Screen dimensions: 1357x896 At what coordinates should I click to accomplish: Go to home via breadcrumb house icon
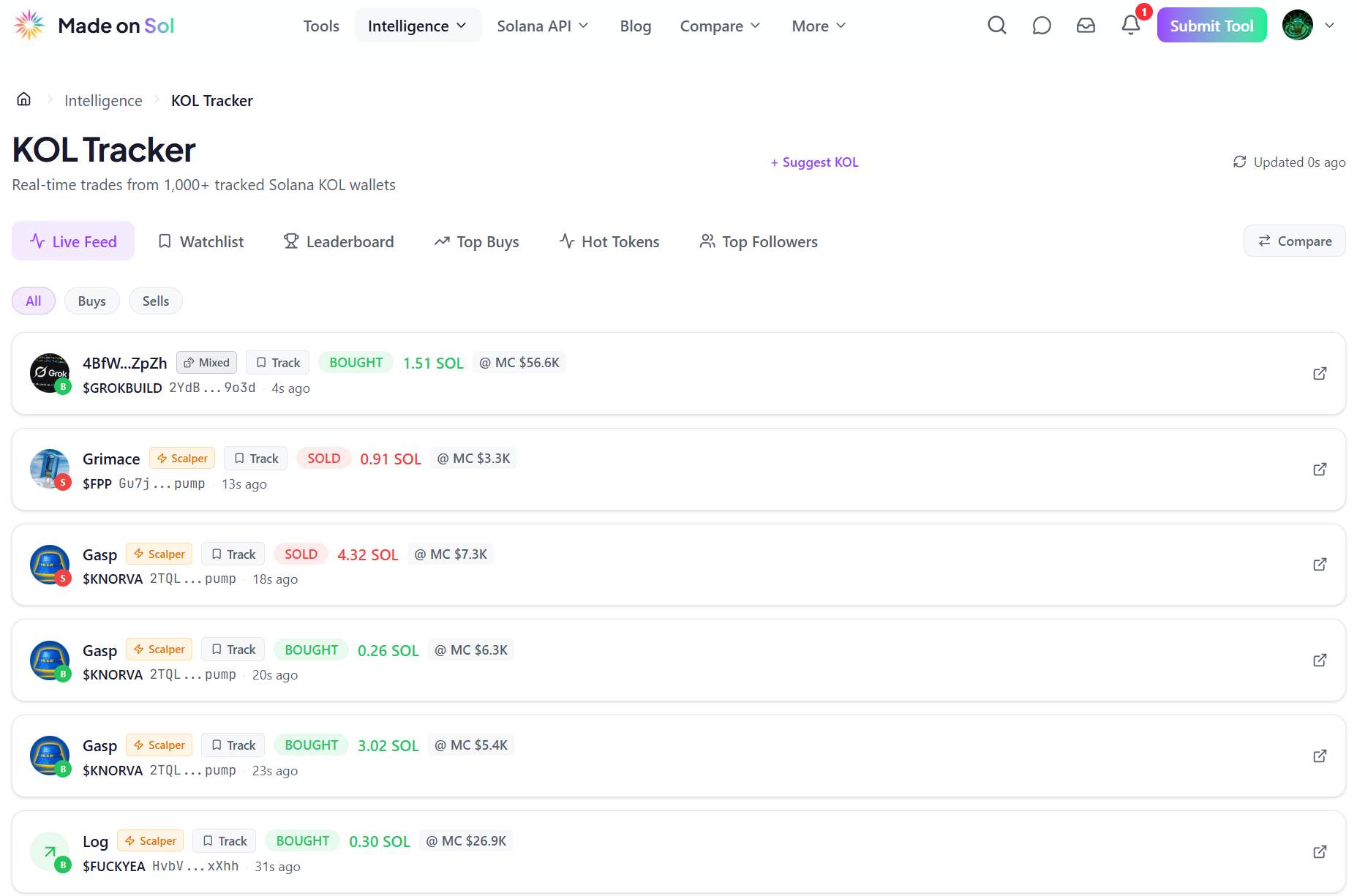tap(24, 99)
